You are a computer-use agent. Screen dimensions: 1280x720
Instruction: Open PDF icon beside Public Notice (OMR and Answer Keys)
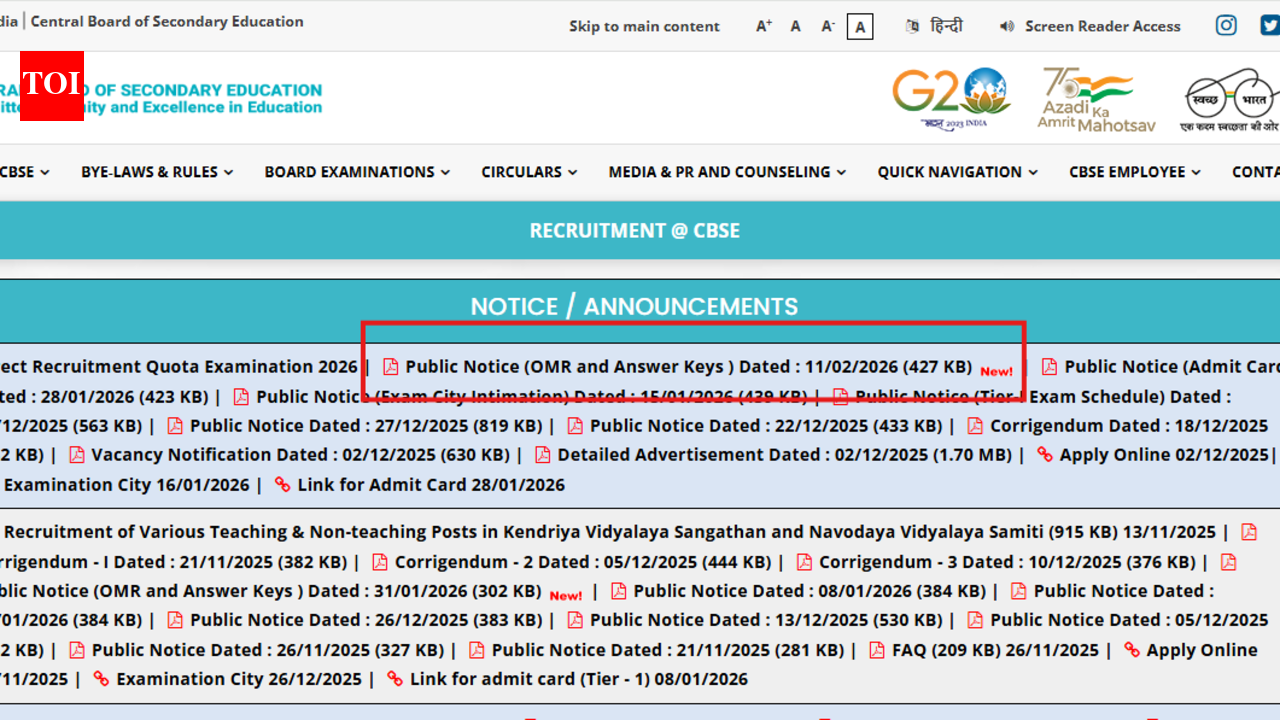[x=389, y=367]
